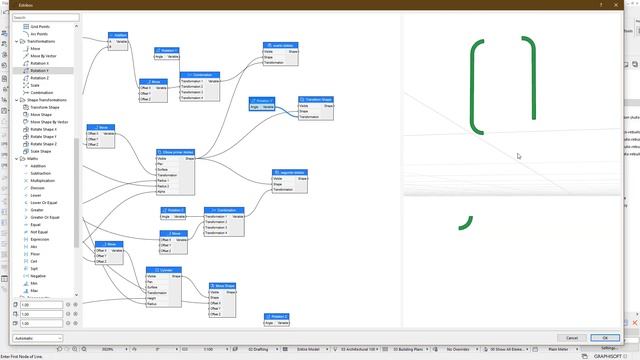Click the Cylinder node header
640x360 pixels.
(x=164, y=270)
